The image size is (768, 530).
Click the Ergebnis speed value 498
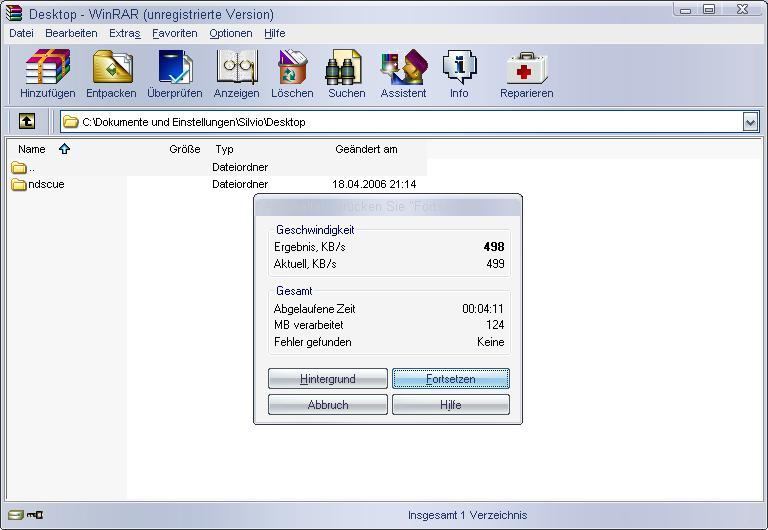click(494, 246)
